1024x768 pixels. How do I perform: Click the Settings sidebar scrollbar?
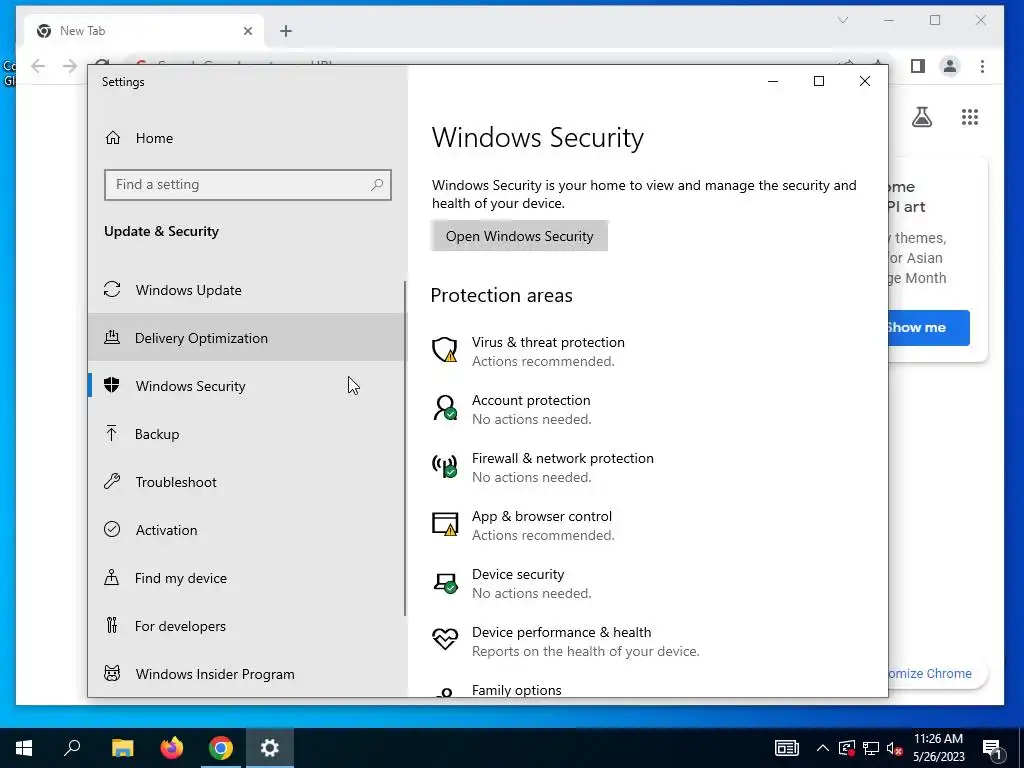(405, 448)
